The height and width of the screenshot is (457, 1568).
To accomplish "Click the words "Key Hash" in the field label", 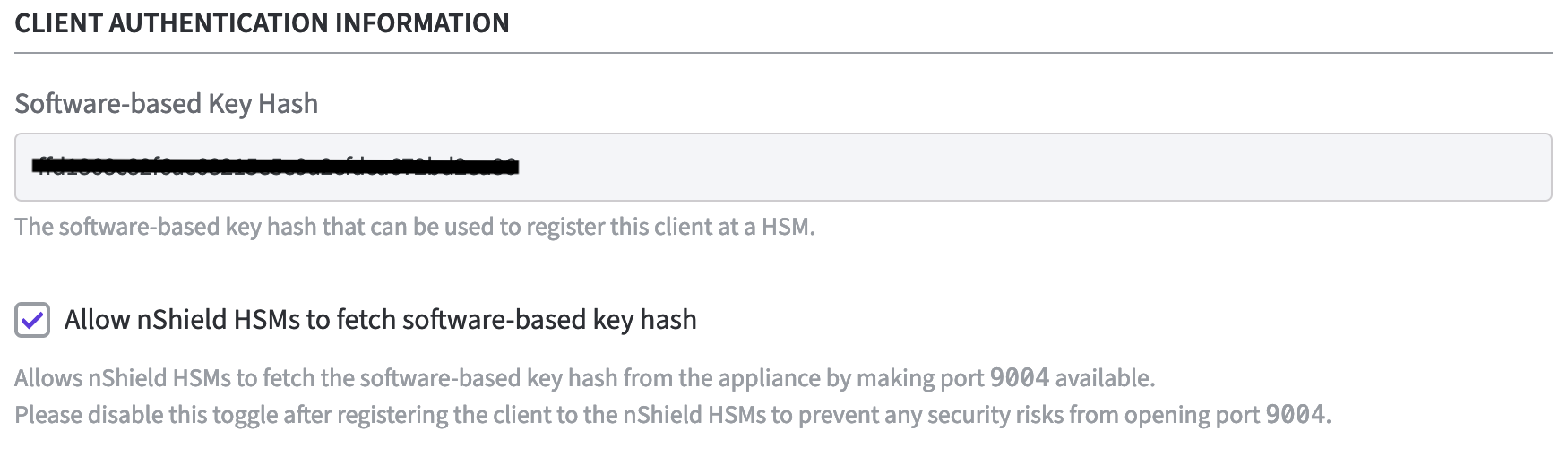I will [x=263, y=104].
